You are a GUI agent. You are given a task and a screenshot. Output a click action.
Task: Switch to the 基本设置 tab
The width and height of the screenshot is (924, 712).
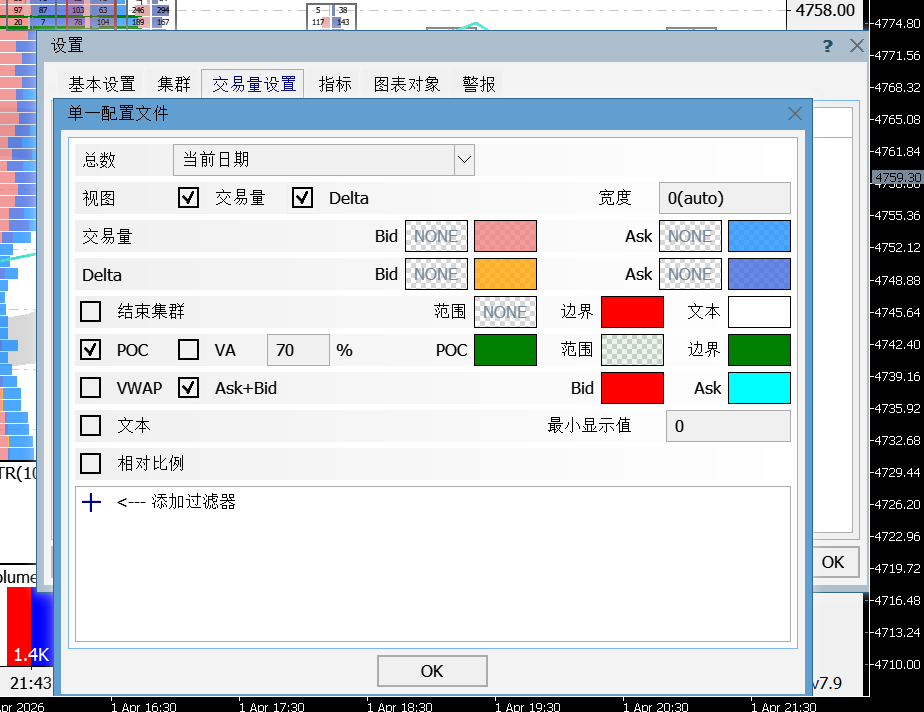tap(104, 84)
